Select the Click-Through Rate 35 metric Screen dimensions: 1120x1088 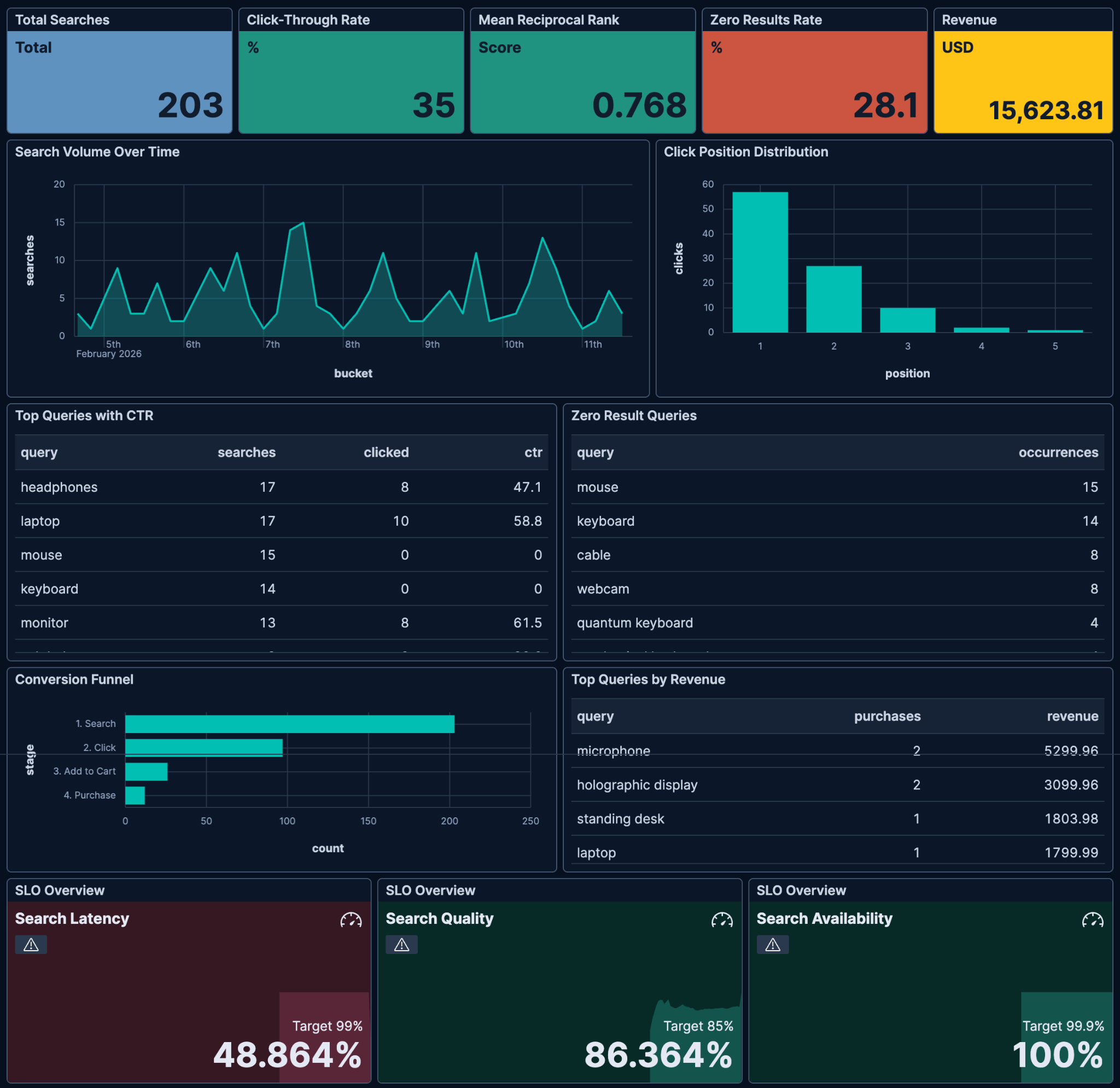click(x=351, y=82)
